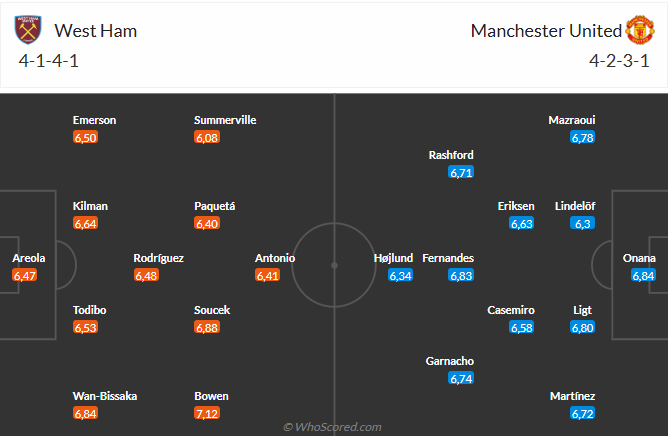Screen dimensions: 671x436
Task: Click Bowen's 7,12 rating badge
Action: coord(207,413)
